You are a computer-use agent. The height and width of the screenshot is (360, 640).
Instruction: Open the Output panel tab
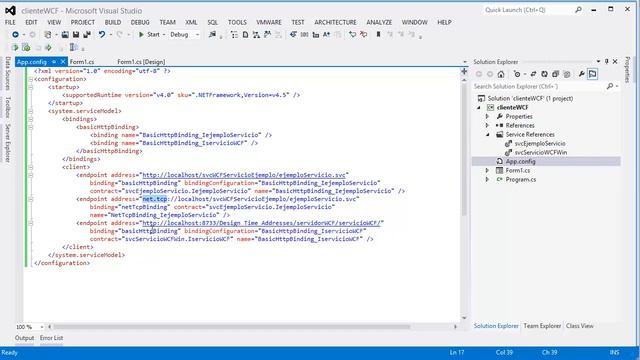[x=24, y=338]
